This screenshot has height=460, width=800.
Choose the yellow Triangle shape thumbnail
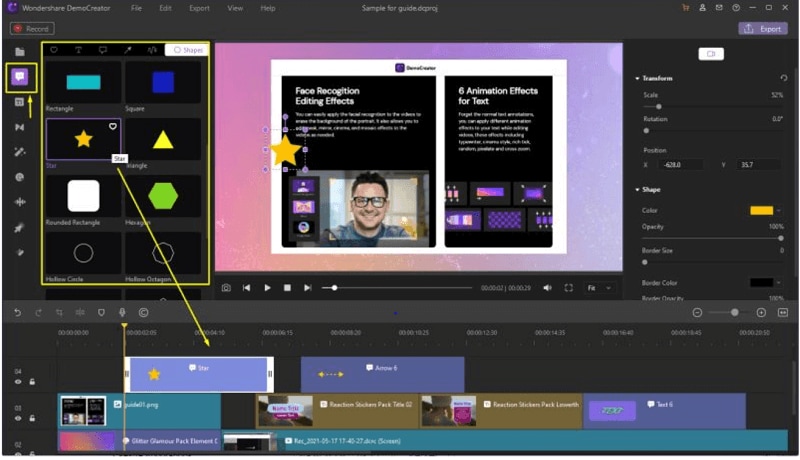click(x=163, y=139)
